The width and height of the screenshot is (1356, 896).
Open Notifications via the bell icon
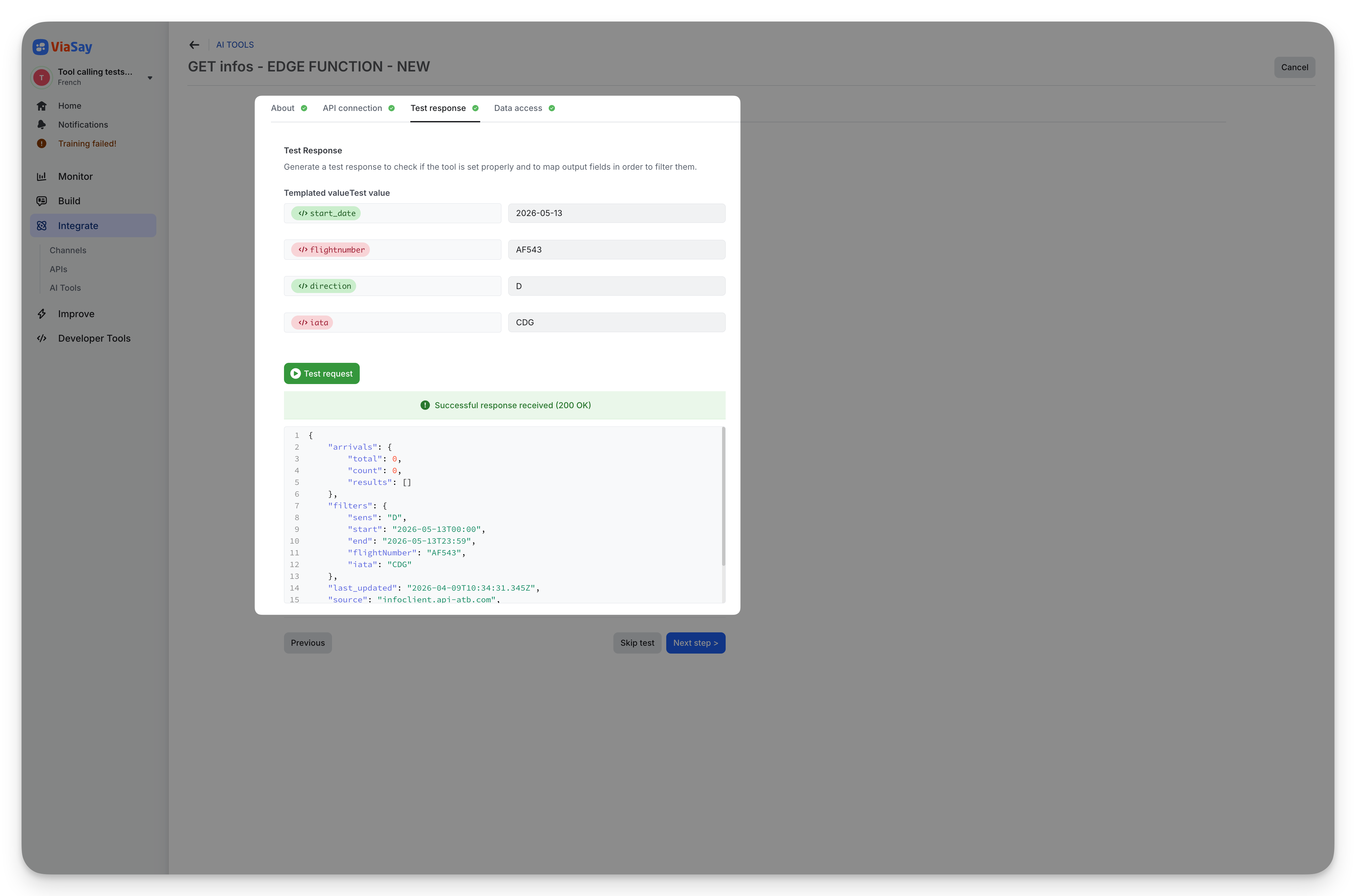click(42, 124)
